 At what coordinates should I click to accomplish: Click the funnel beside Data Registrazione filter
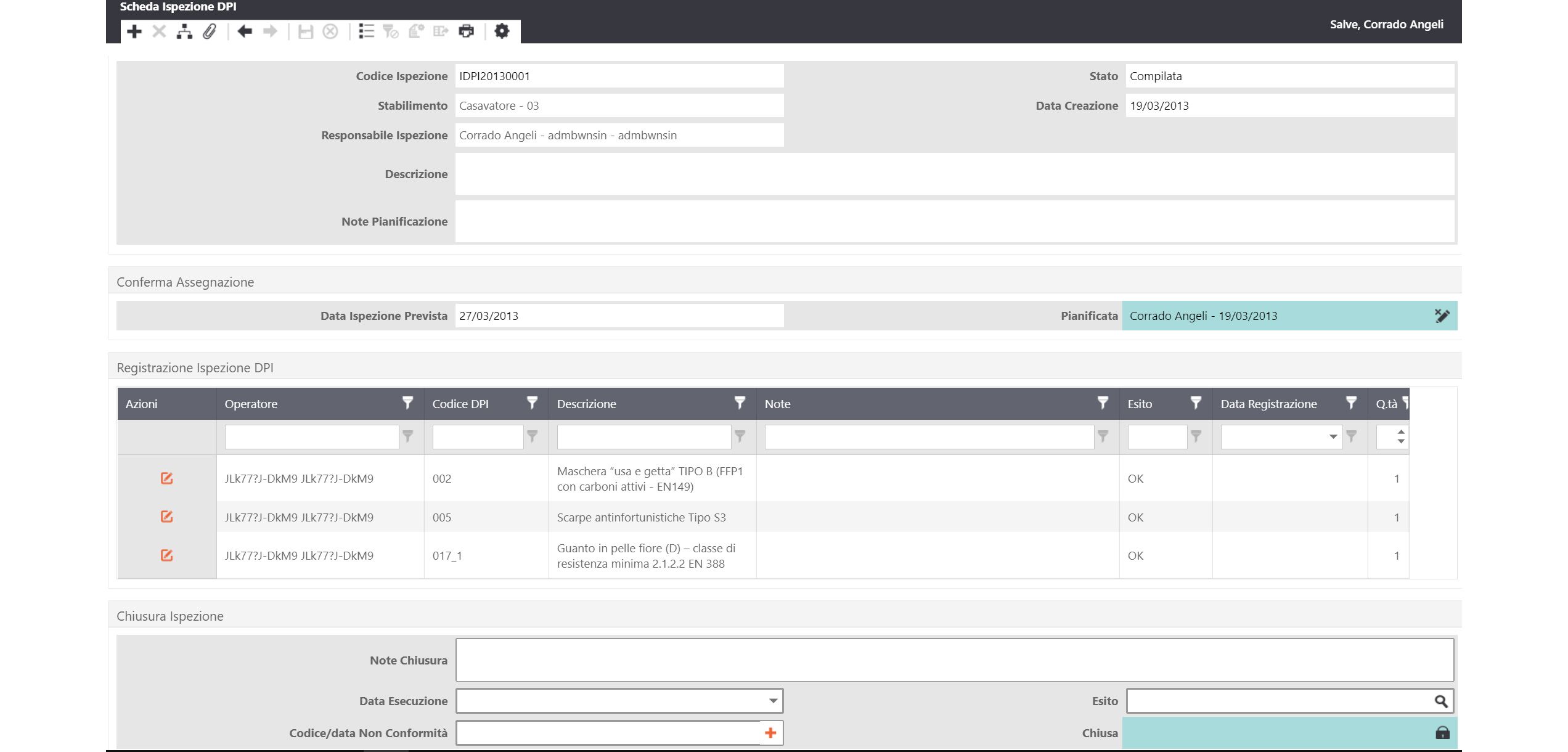point(1351,436)
